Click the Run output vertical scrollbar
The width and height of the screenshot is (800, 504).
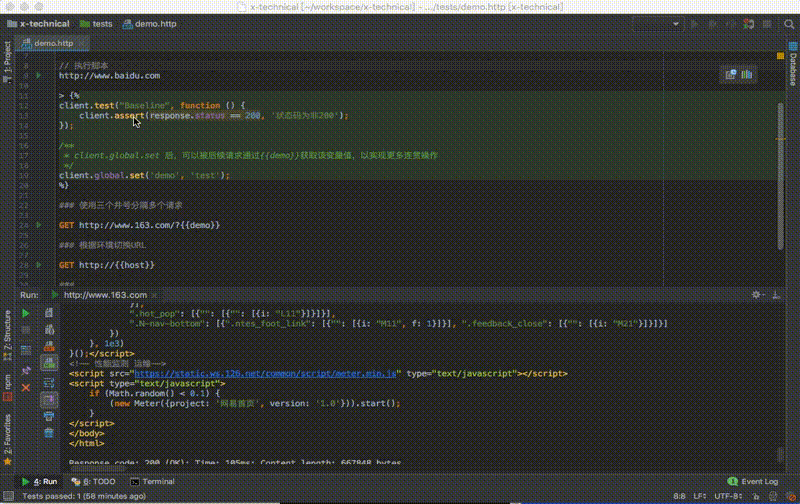pyautogui.click(x=780, y=455)
